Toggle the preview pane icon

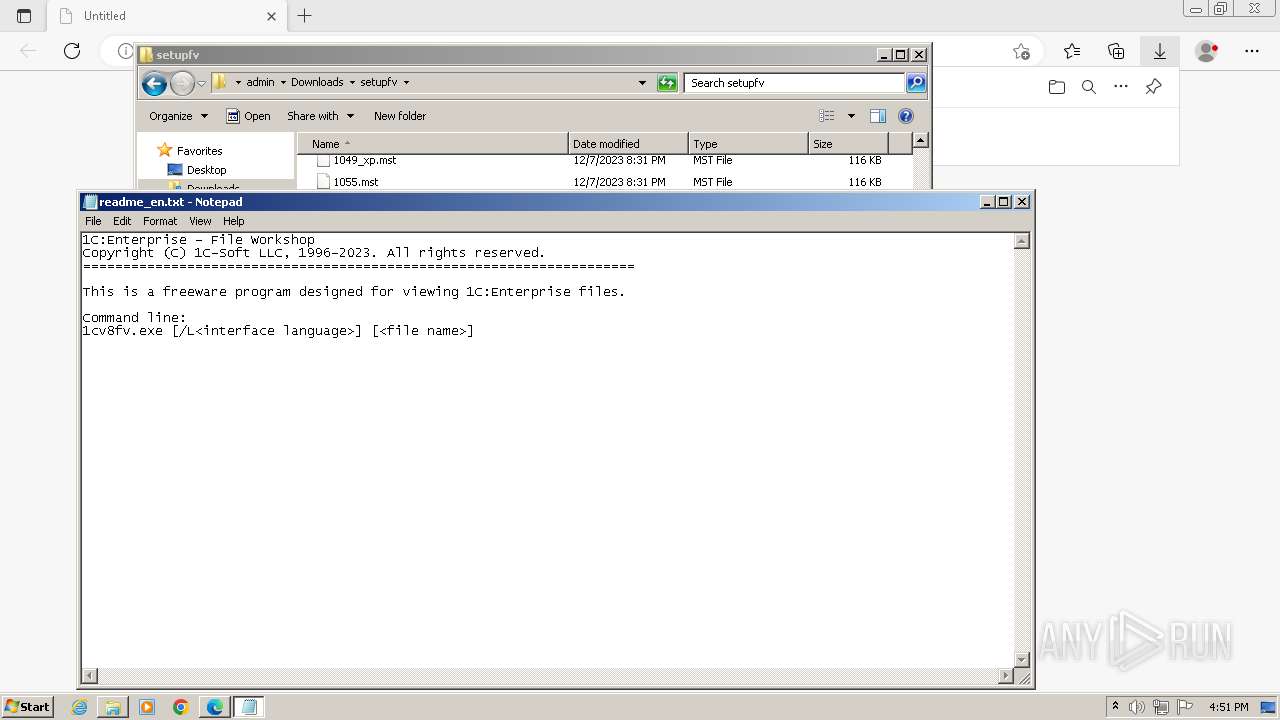point(878,116)
